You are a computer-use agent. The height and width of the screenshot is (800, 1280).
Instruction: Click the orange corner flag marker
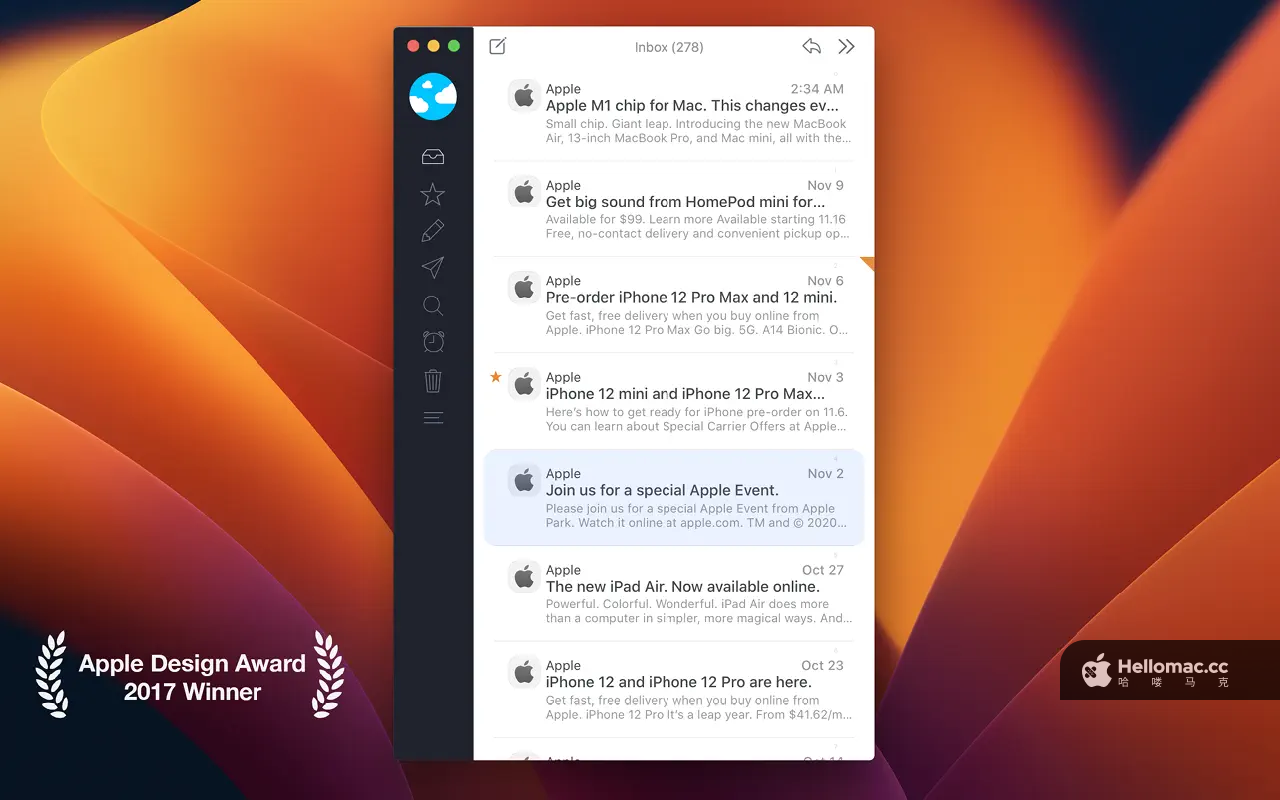869,263
